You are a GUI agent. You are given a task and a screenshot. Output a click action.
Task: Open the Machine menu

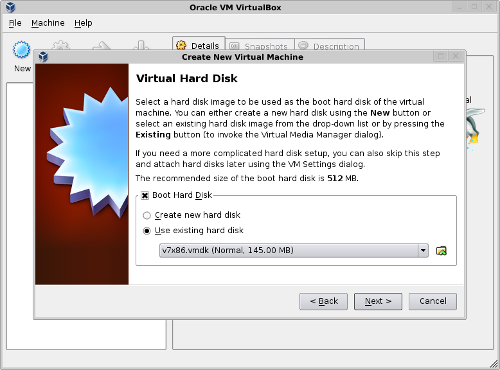48,23
